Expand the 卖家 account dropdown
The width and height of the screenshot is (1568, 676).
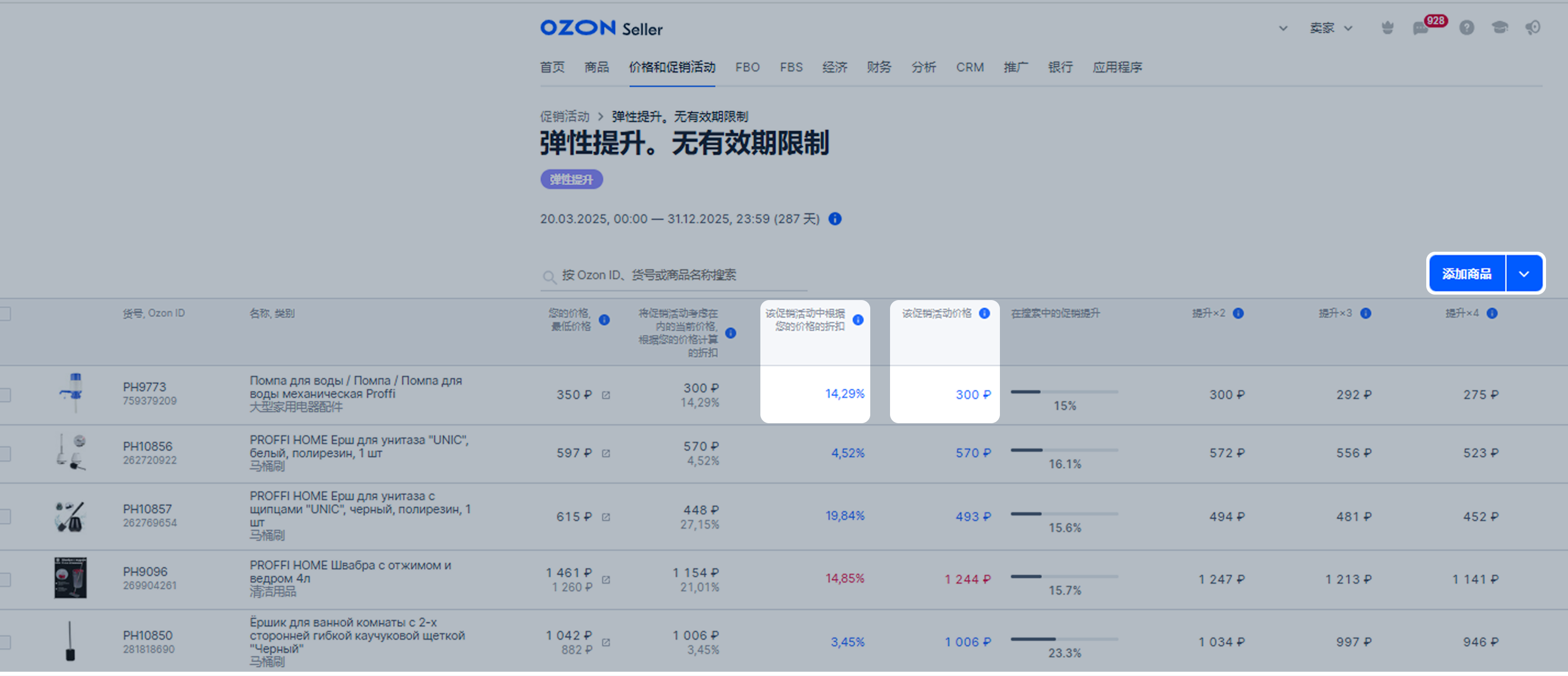(1331, 28)
